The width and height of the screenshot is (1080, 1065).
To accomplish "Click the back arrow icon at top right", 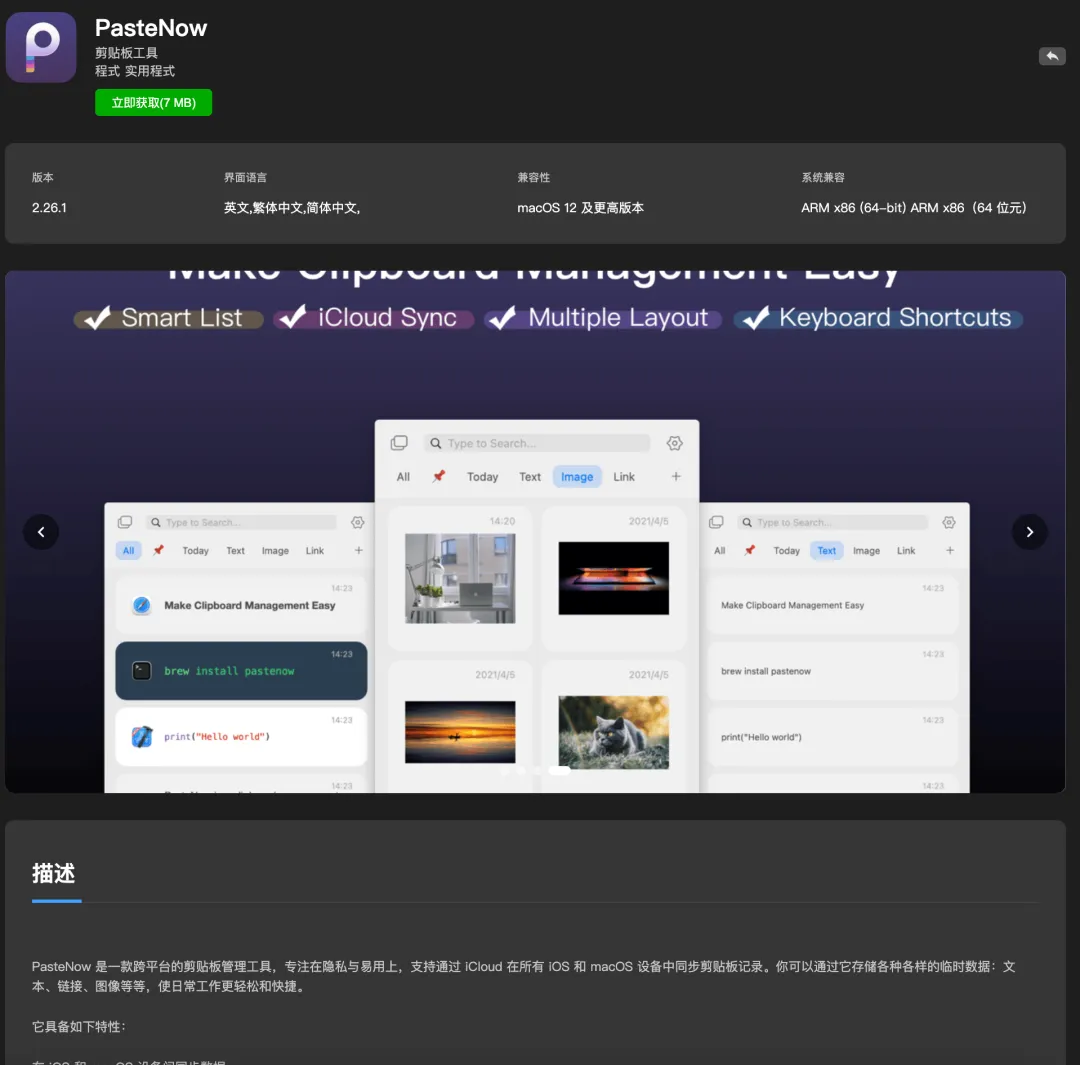I will [x=1052, y=56].
